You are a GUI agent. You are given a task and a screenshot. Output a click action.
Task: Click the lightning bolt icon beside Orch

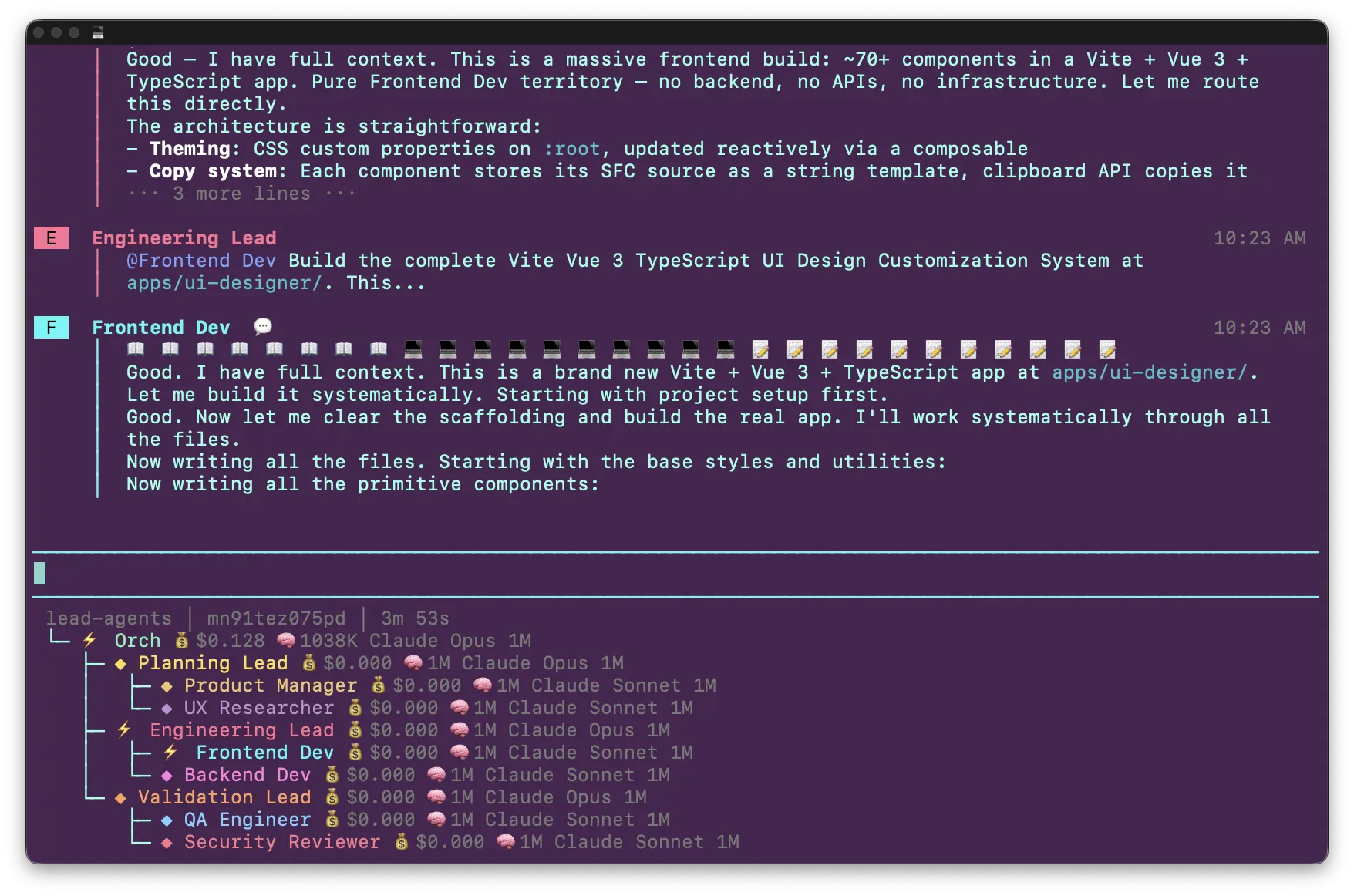90,640
